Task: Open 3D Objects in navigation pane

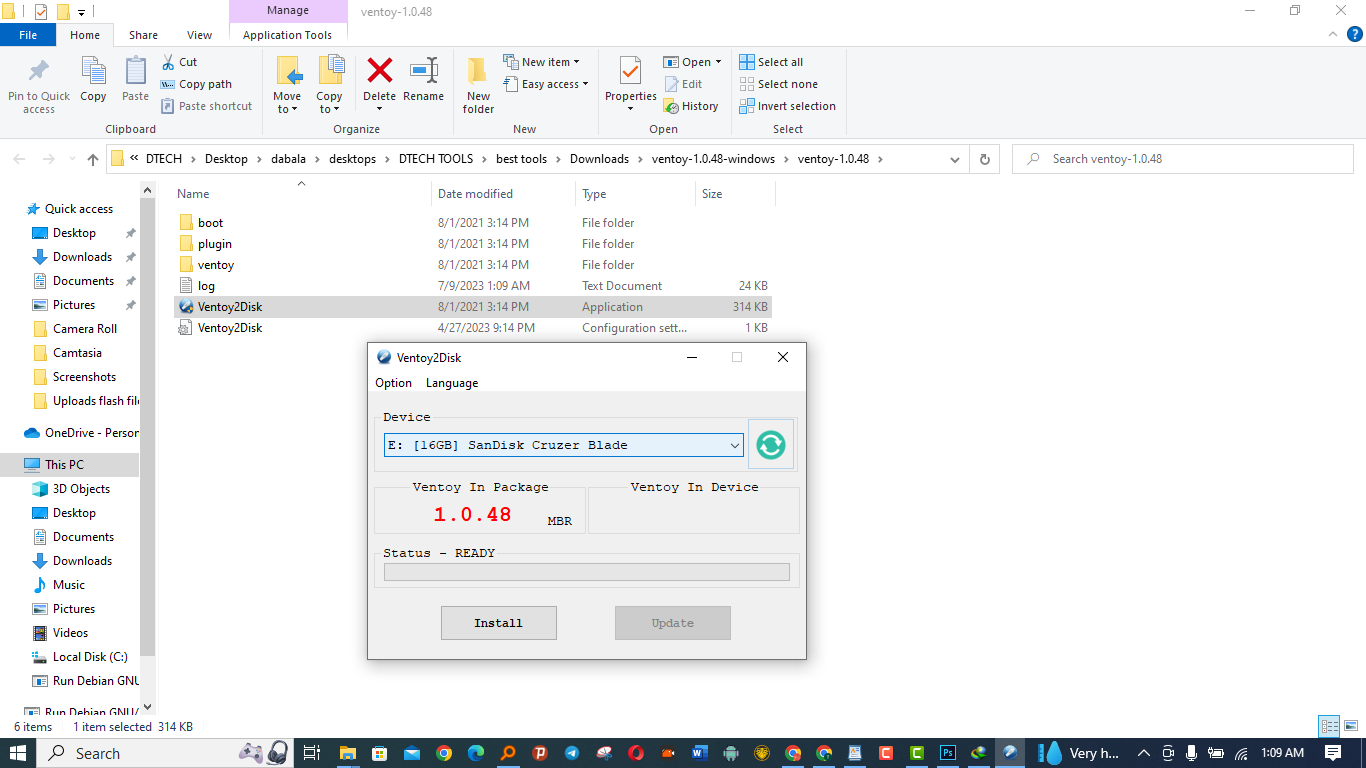Action: pyautogui.click(x=81, y=489)
